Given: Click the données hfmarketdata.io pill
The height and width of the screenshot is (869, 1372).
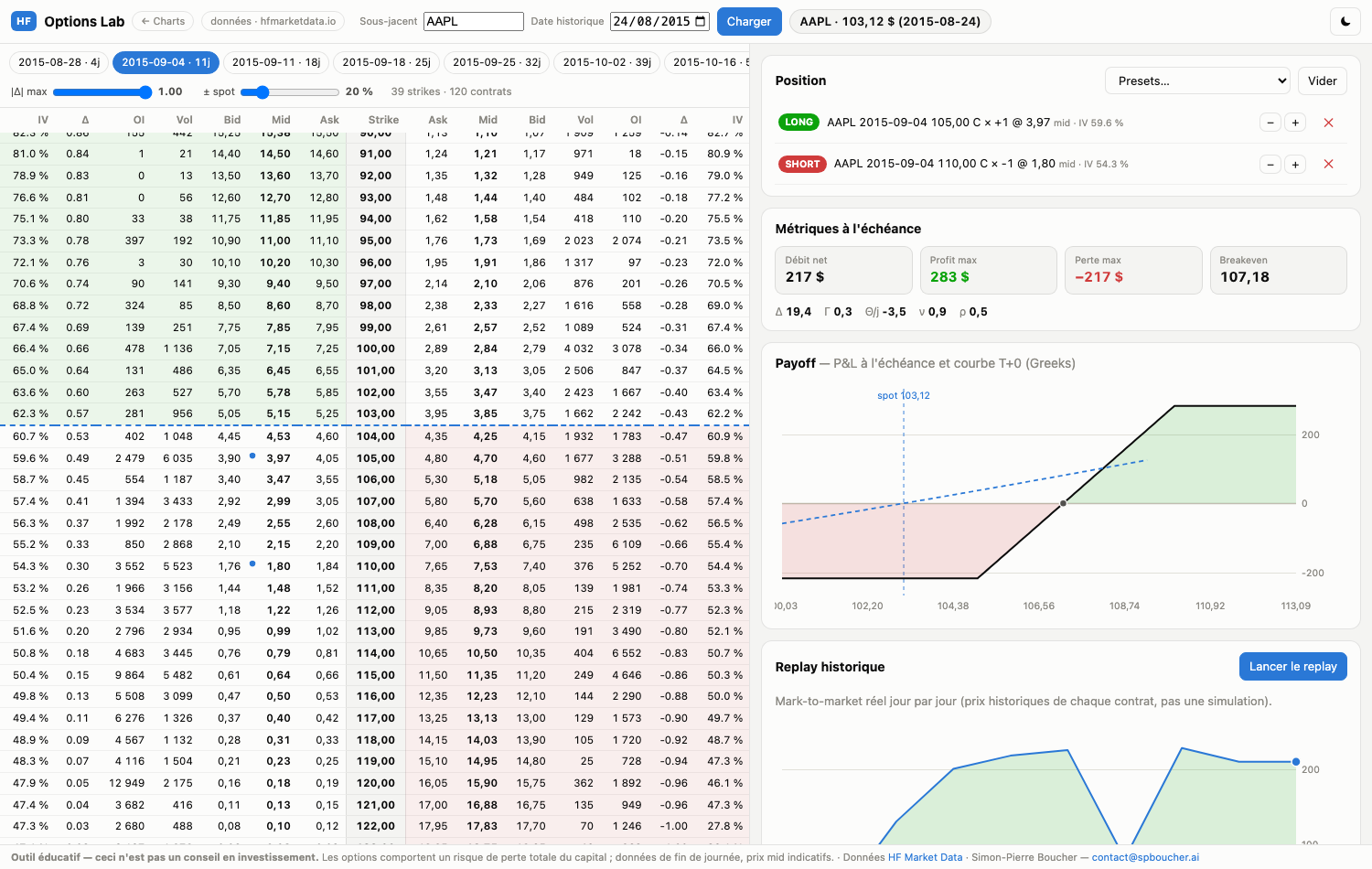Looking at the screenshot, I should (x=273, y=21).
